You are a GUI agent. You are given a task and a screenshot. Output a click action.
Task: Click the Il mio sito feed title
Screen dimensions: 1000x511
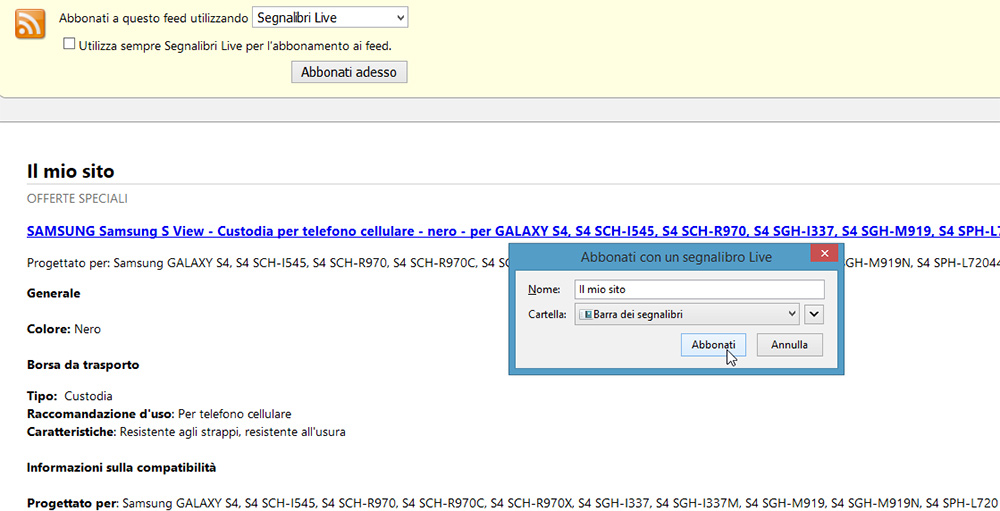click(71, 171)
